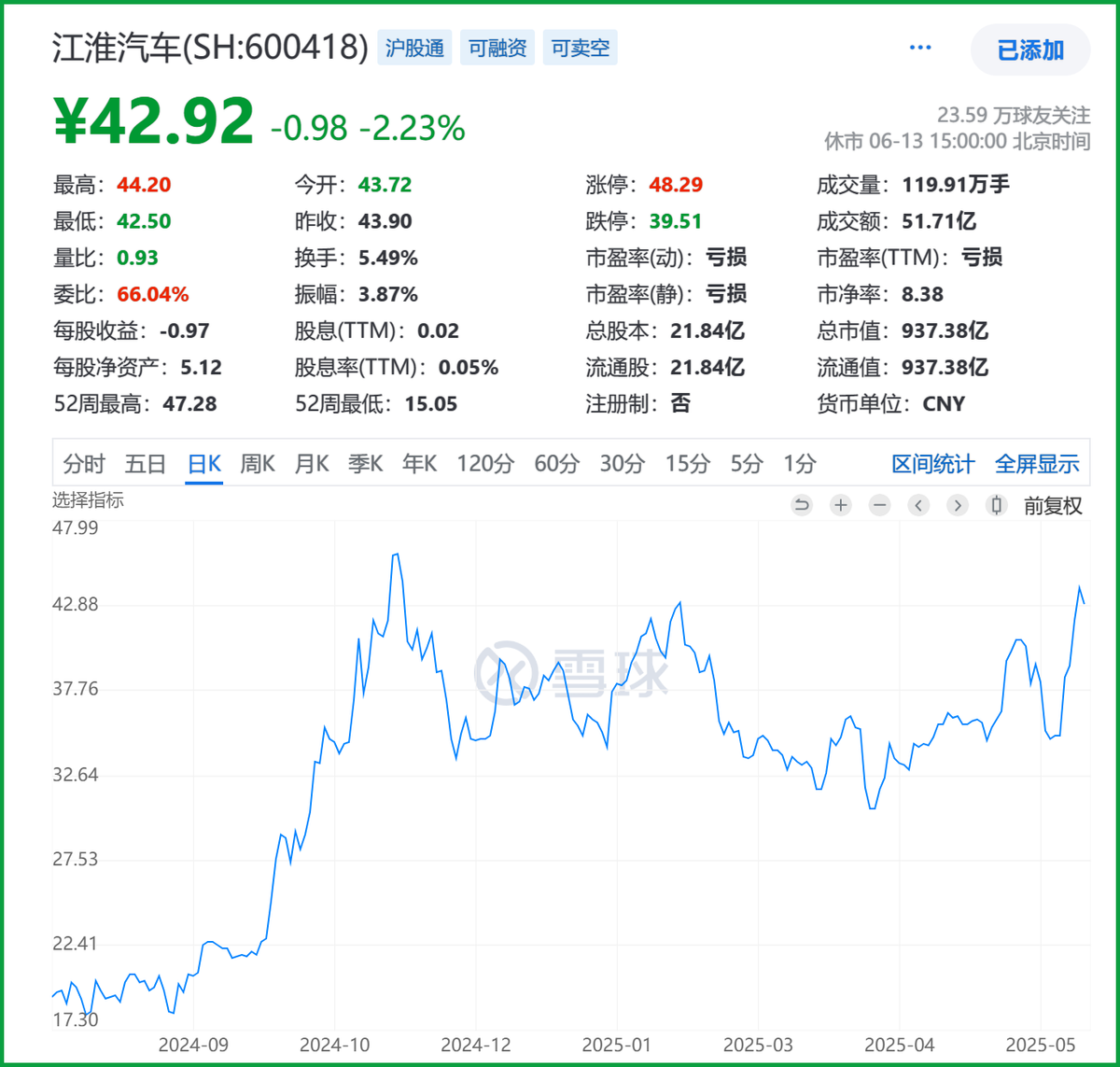Screen dimensions: 1120x1067
Task: Open 区间统计 range statistics
Action: pyautogui.click(x=933, y=464)
